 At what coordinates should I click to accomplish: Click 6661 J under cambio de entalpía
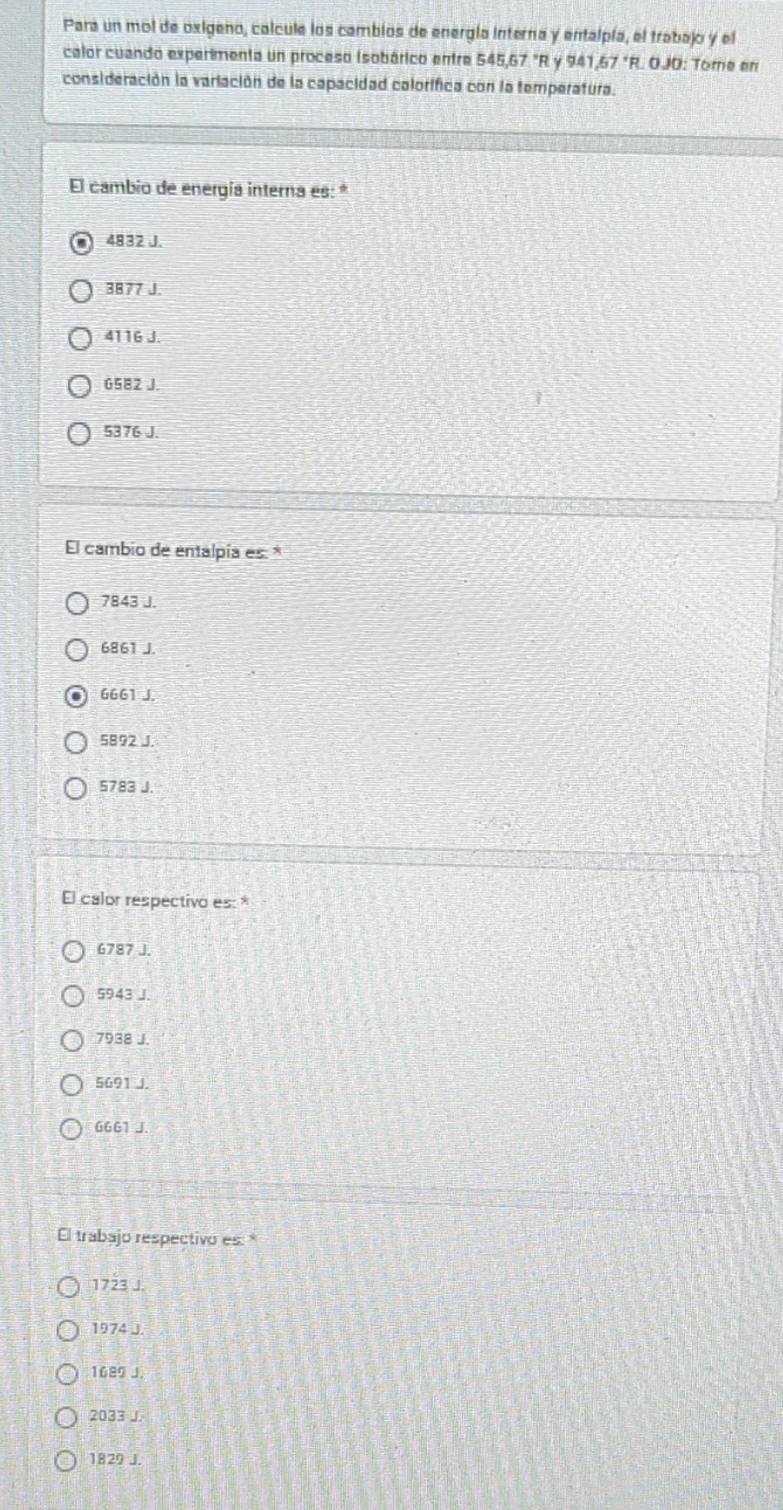(x=76, y=696)
